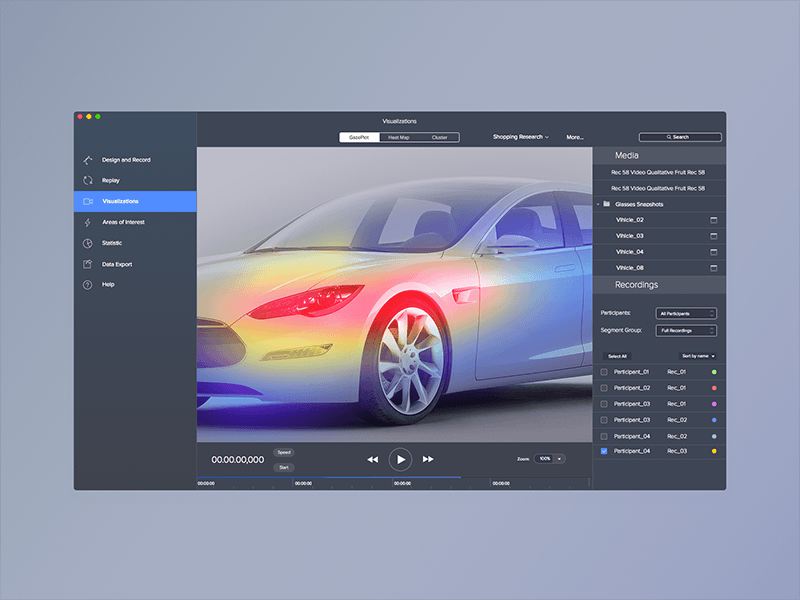Image resolution: width=800 pixels, height=600 pixels.
Task: Click the rewind button
Action: point(372,459)
